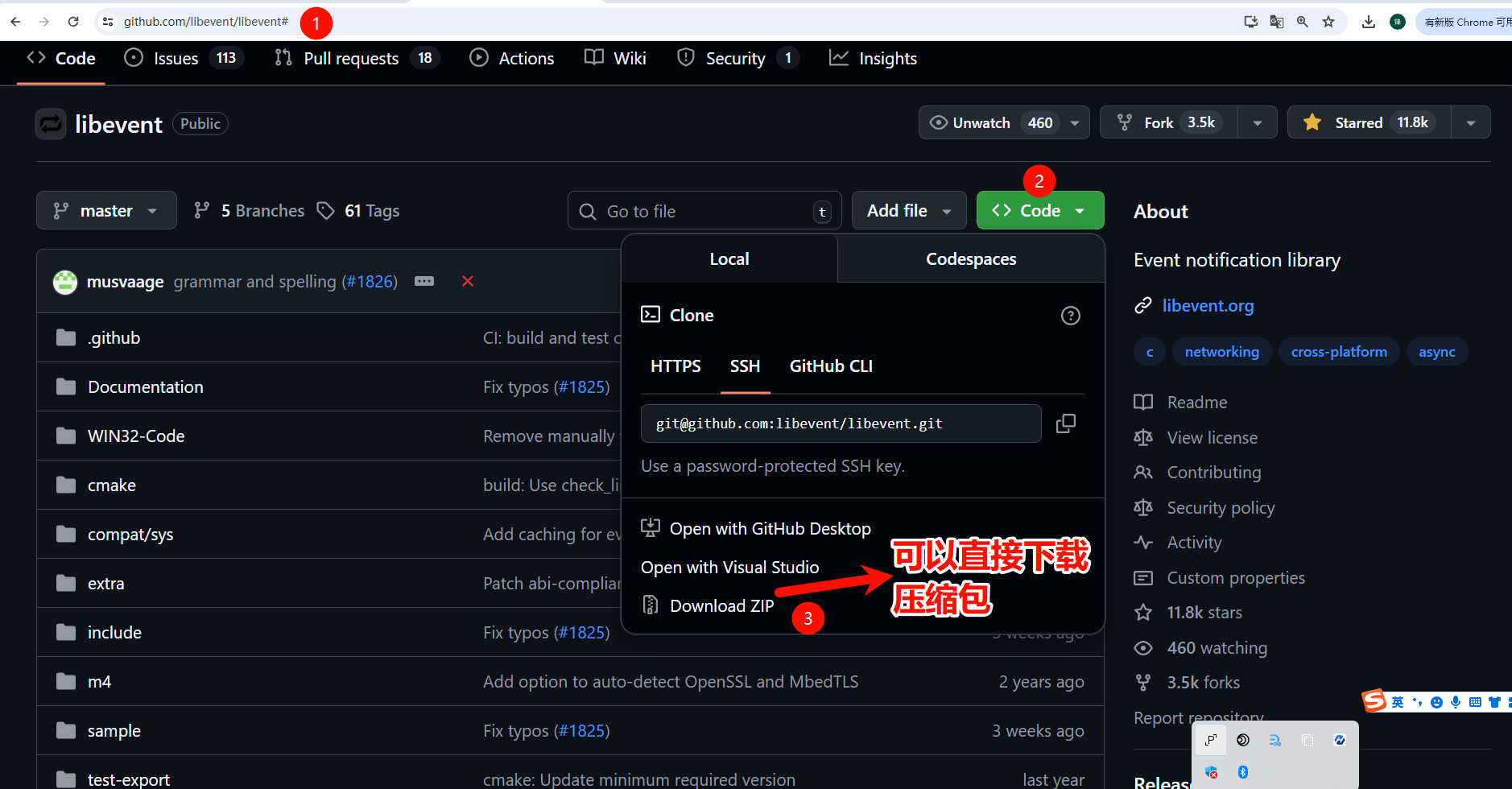This screenshot has height=789, width=1512.
Task: Reload the page in Chrome
Action: coord(73,22)
